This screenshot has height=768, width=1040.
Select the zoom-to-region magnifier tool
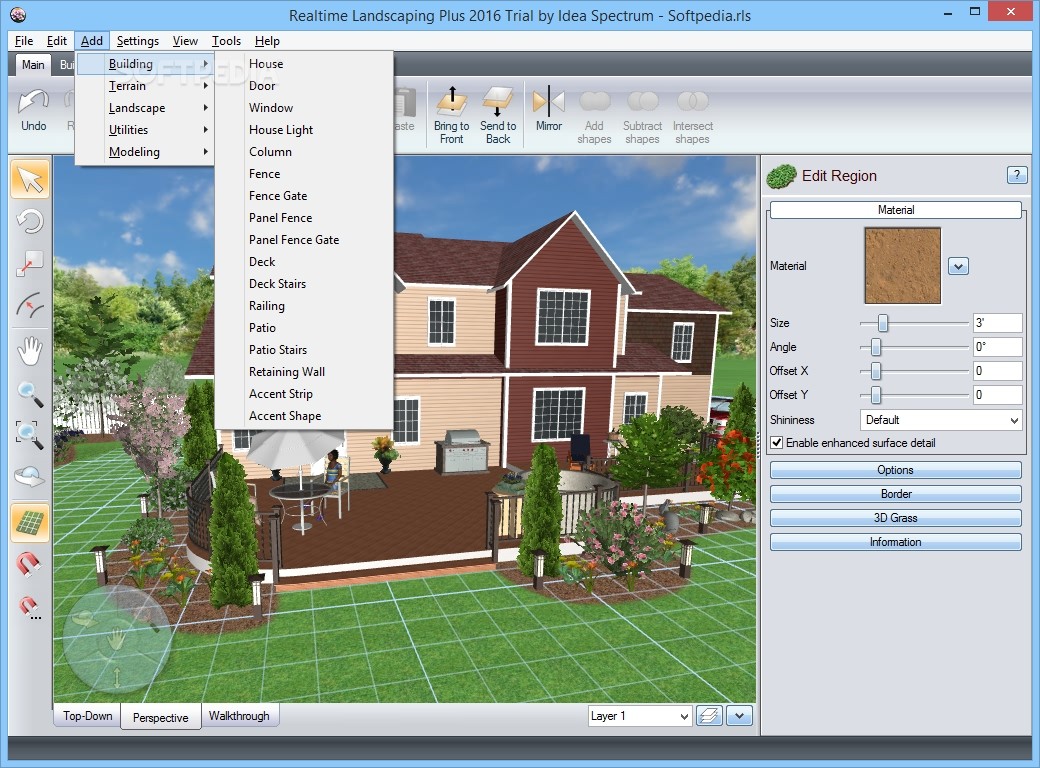click(x=30, y=434)
